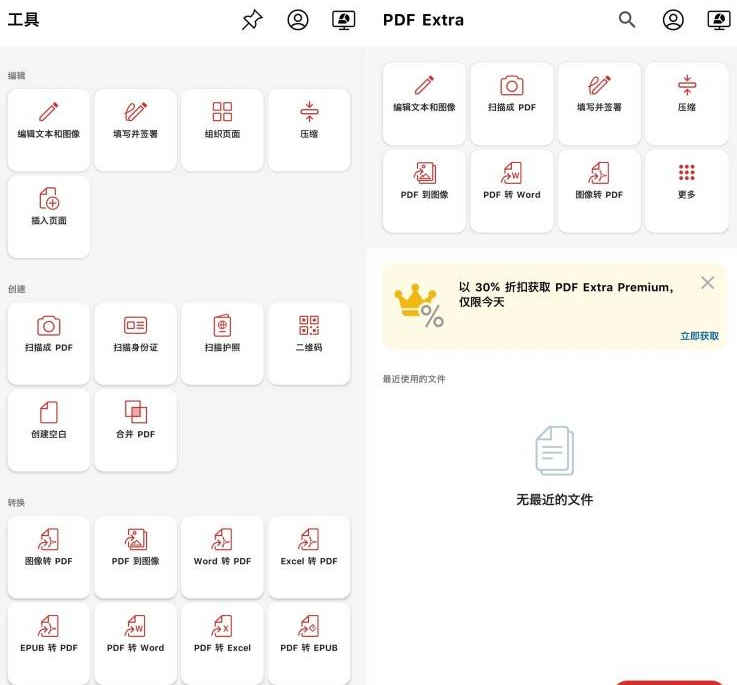The image size is (737, 685).
Task: Open 扫描成 PDF in 创建 section
Action: [x=49, y=344]
